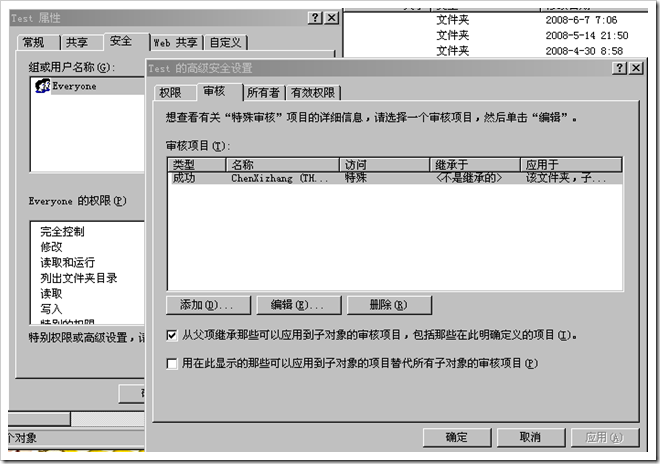This screenshot has width=660, height=464.
Task: Toggle the 从父项继承 audit entries checkbox
Action: coord(172,335)
